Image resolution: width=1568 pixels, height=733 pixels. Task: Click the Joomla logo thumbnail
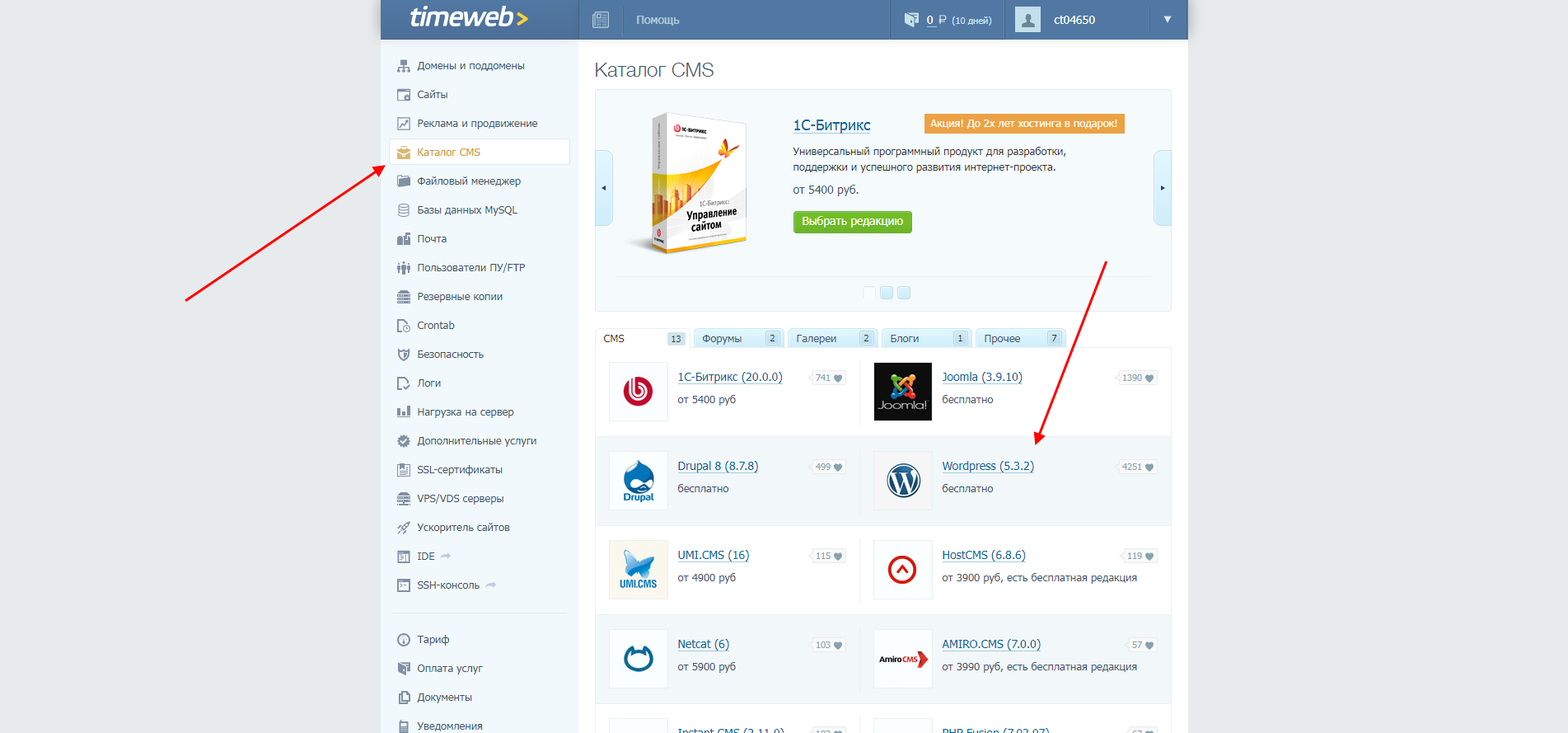coord(903,392)
